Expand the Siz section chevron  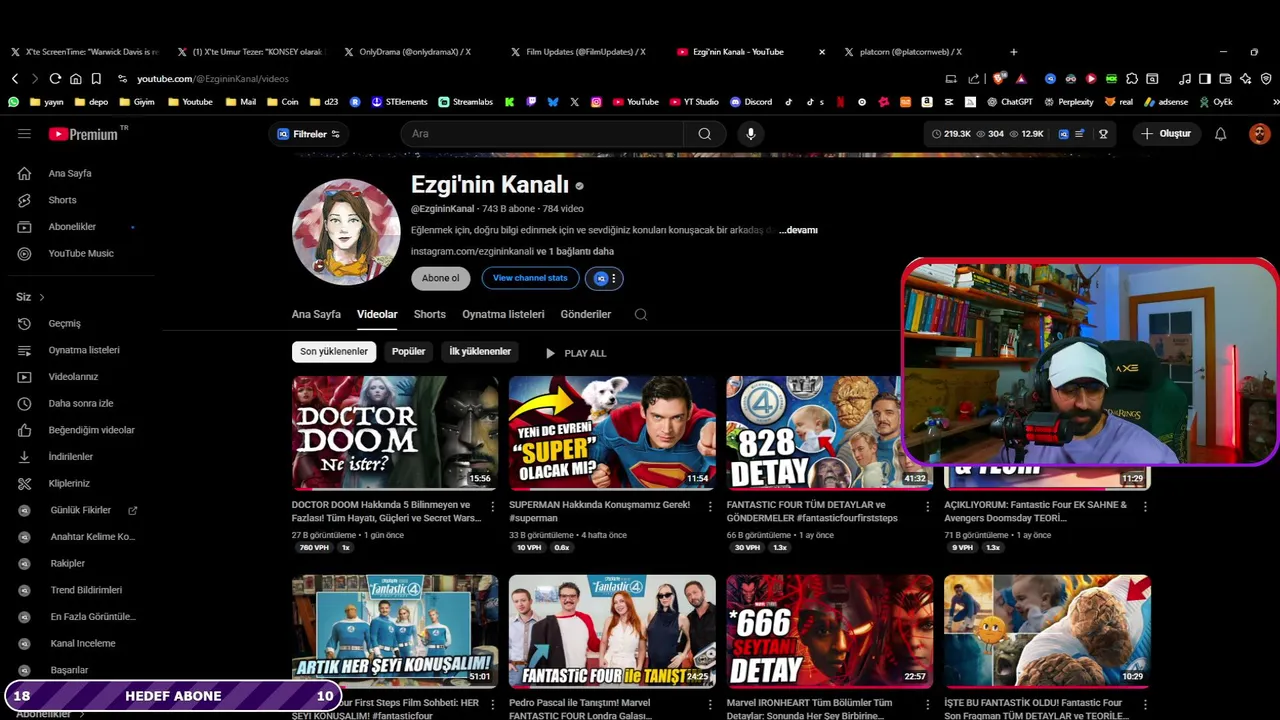(x=42, y=297)
